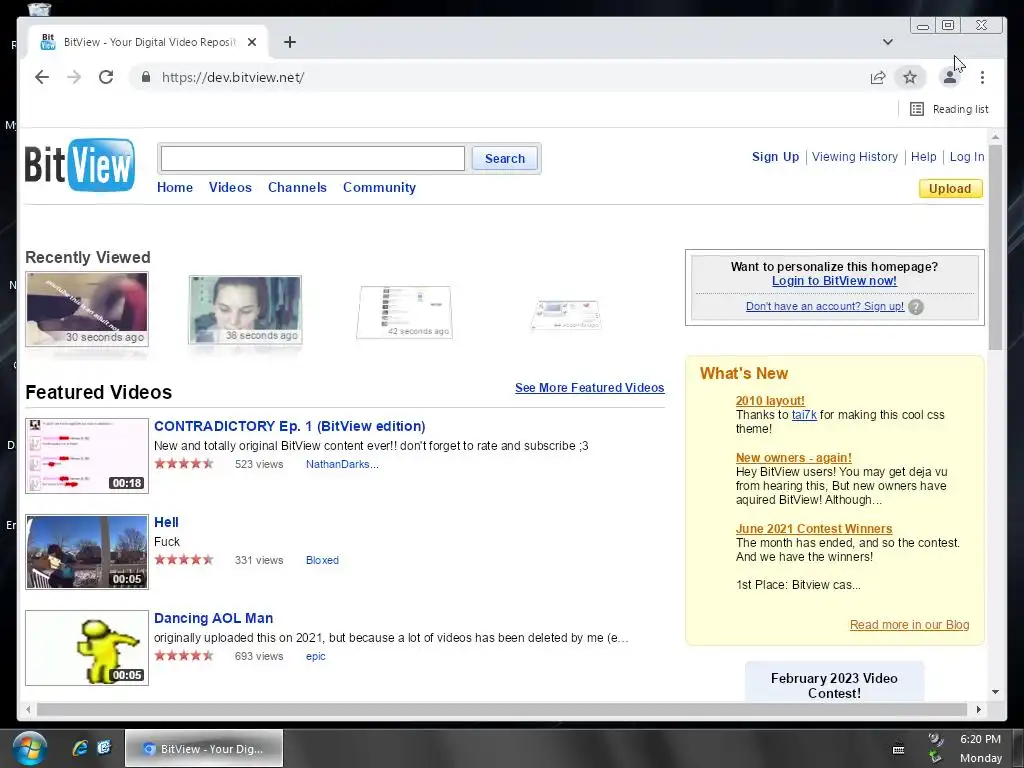This screenshot has height=768, width=1024.
Task: Open the Hell video title link
Action: pos(166,522)
